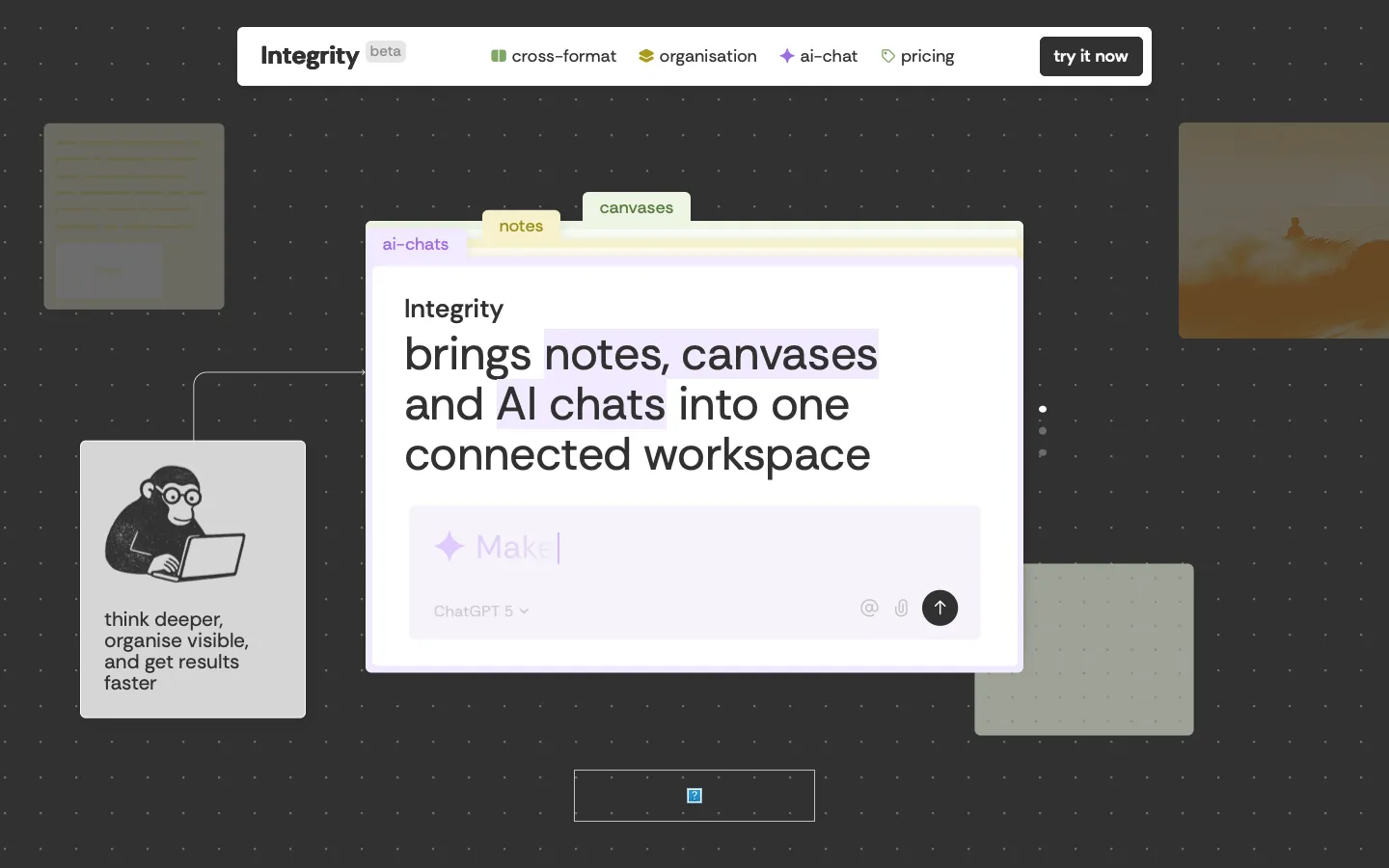Click the try it now button
This screenshot has width=1389, height=868.
tap(1091, 56)
